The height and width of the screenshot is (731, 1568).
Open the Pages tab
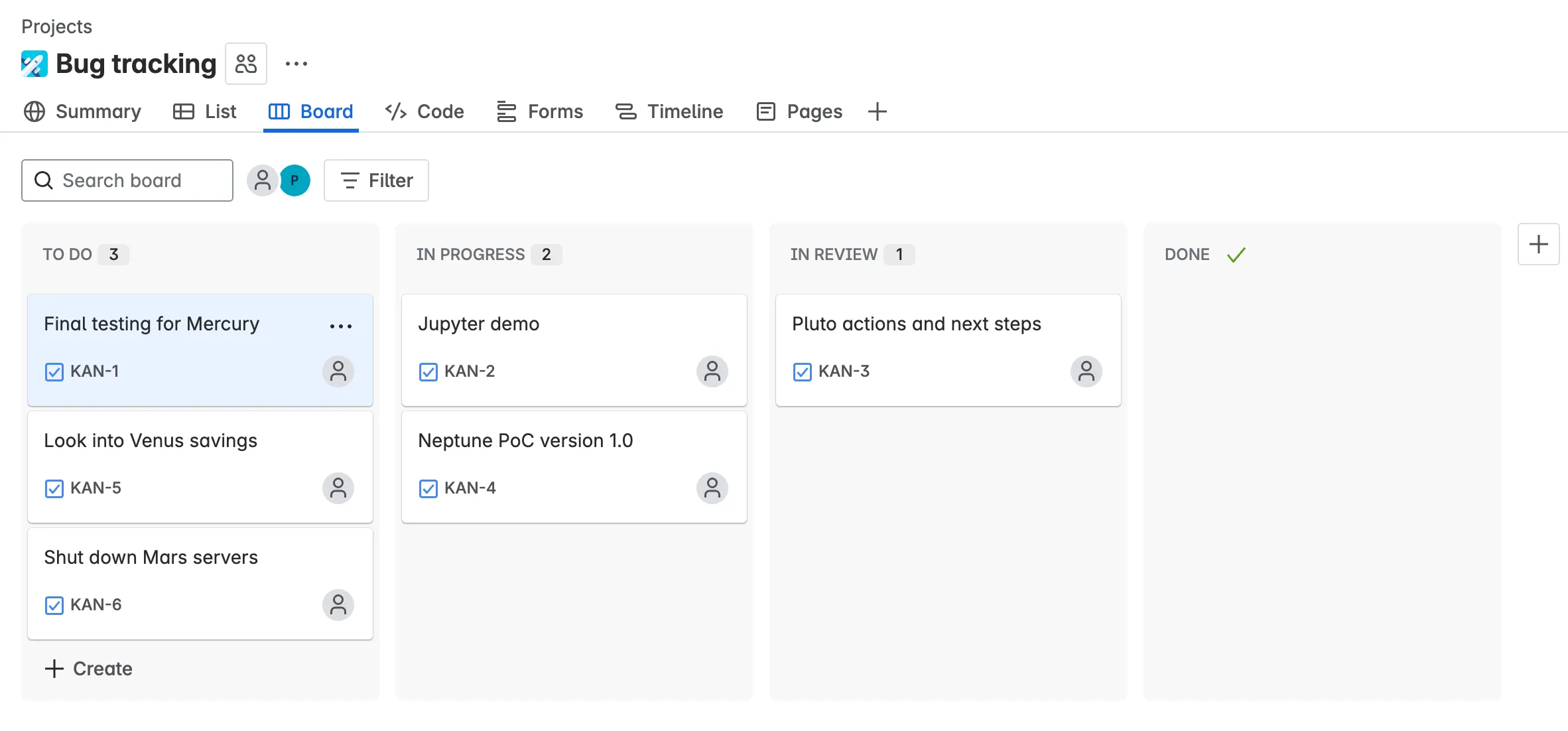(799, 111)
